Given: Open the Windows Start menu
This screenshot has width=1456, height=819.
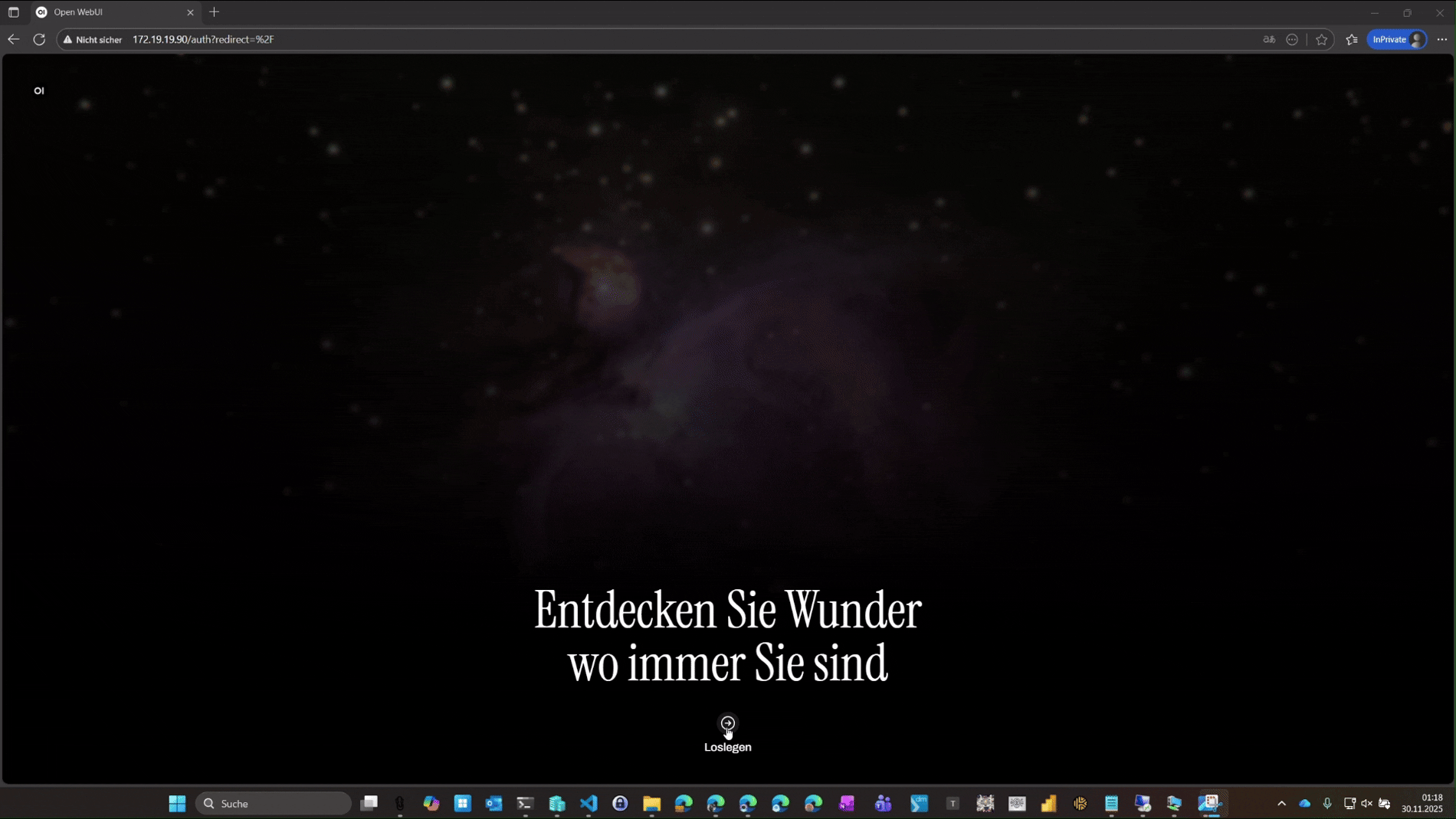Looking at the screenshot, I should point(177,803).
